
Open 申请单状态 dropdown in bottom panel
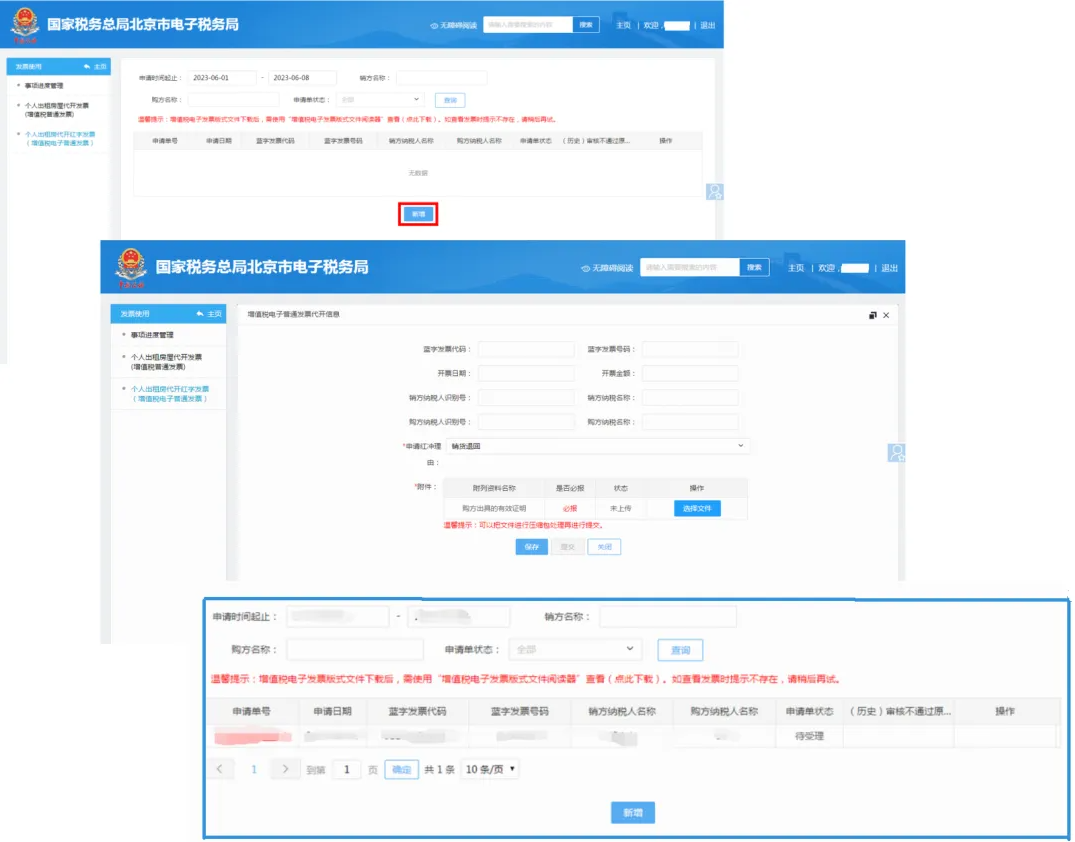pyautogui.click(x=575, y=649)
